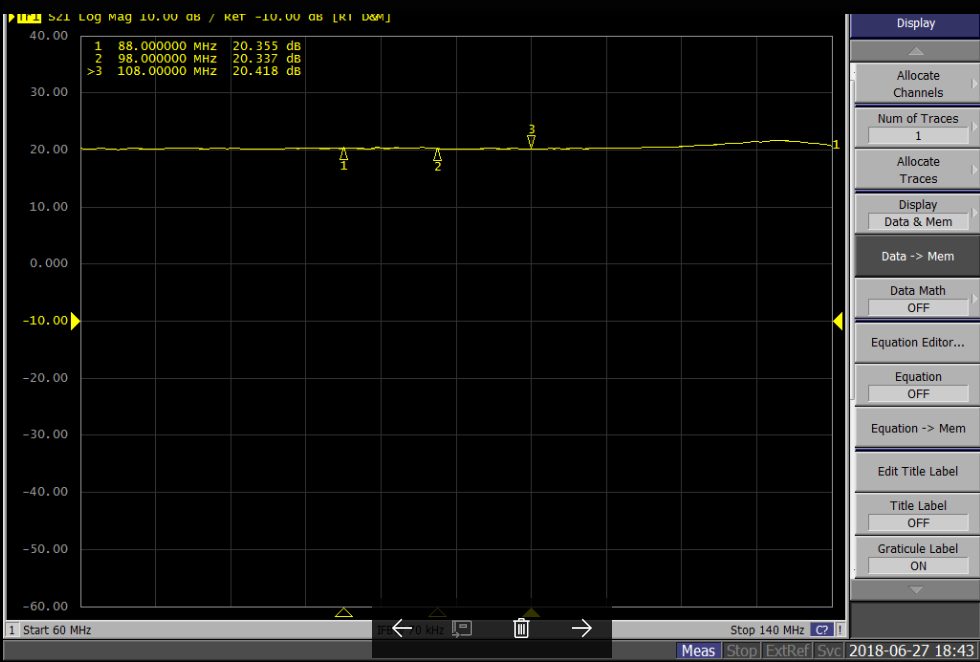Store trace with Data -> Mem
Screen dimensions: 980x662
pyautogui.click(x=917, y=256)
